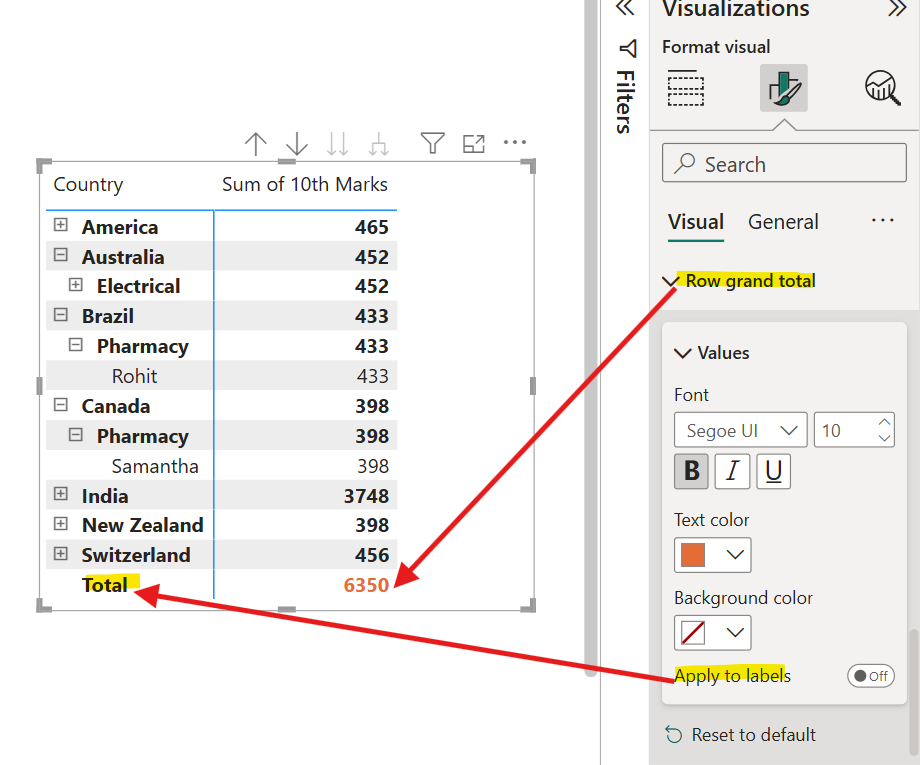Screen dimensions: 920x765
Task: Select the Build visual icon
Action: click(686, 89)
